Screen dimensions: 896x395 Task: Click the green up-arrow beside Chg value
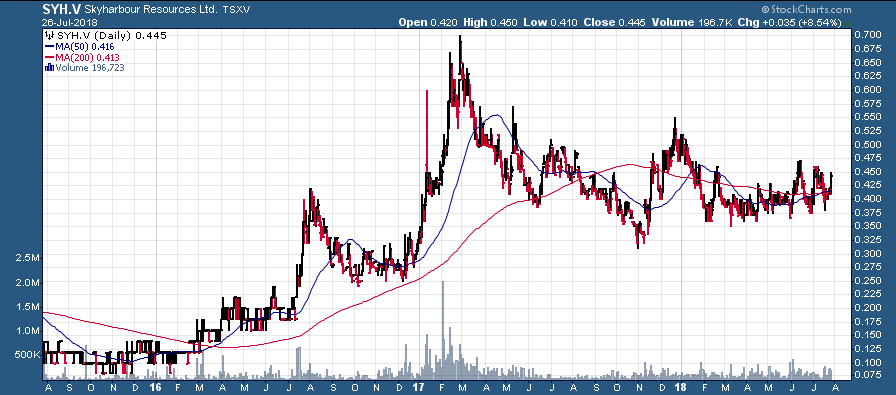(x=847, y=23)
